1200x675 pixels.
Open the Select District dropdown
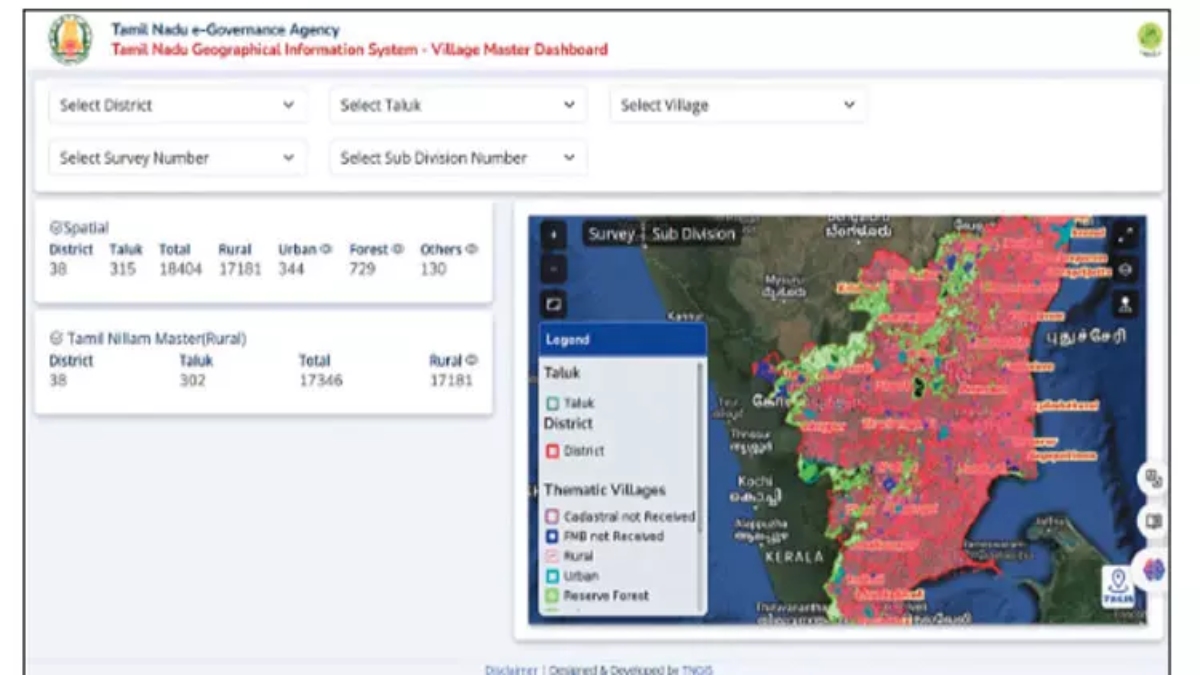177,105
